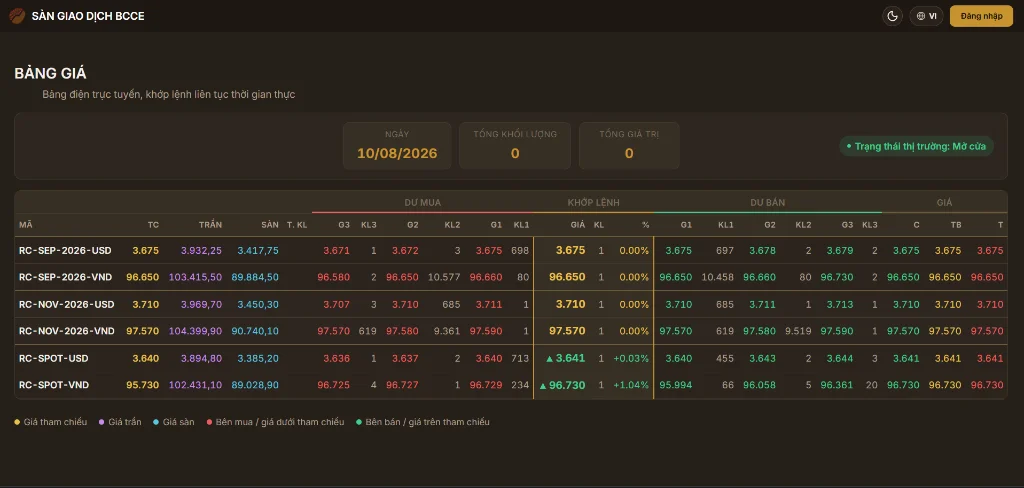The width and height of the screenshot is (1024, 488).
Task: Click the % column header
Action: coord(645,225)
